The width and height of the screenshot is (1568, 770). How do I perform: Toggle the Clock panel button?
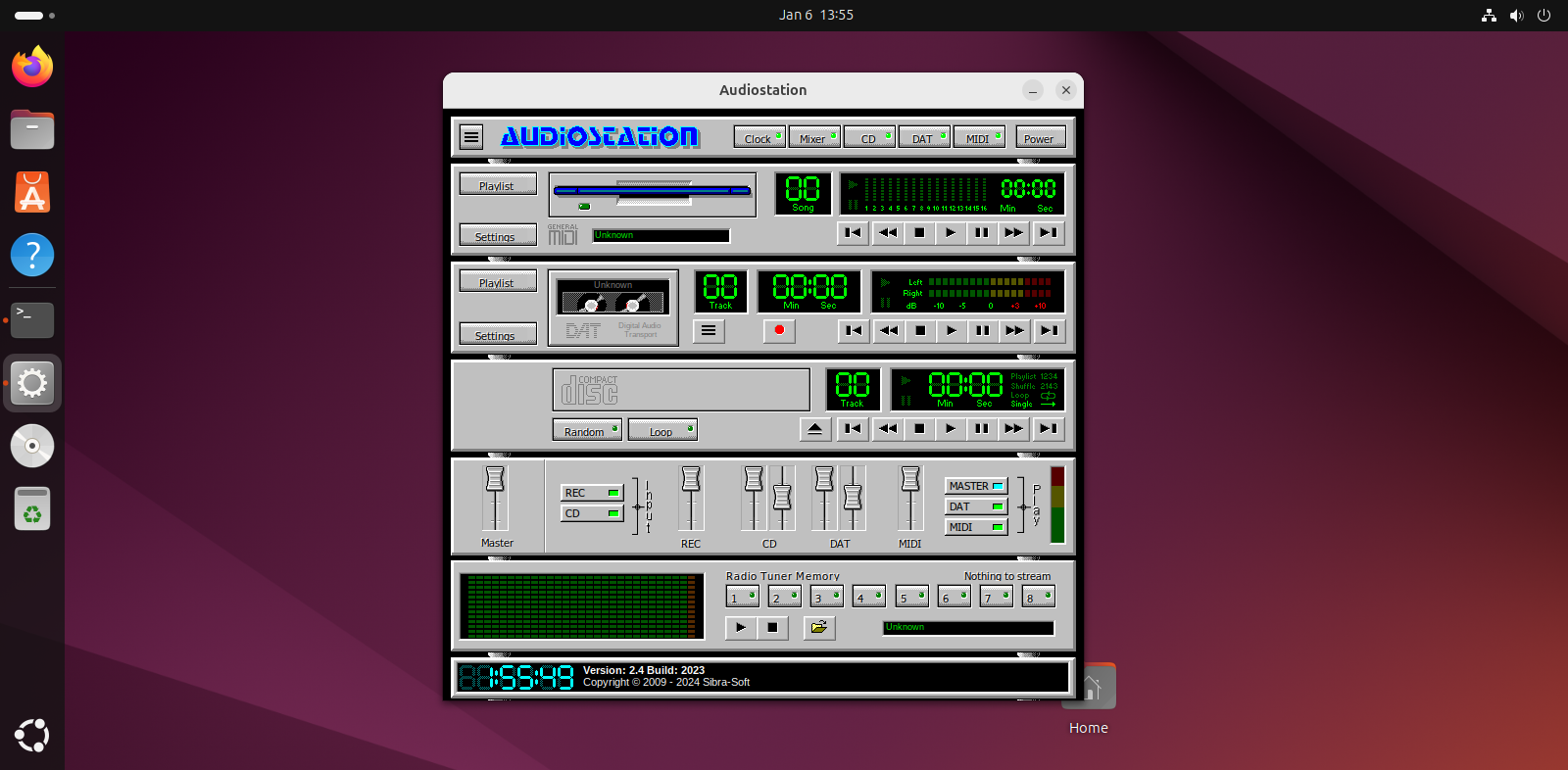[x=759, y=137]
